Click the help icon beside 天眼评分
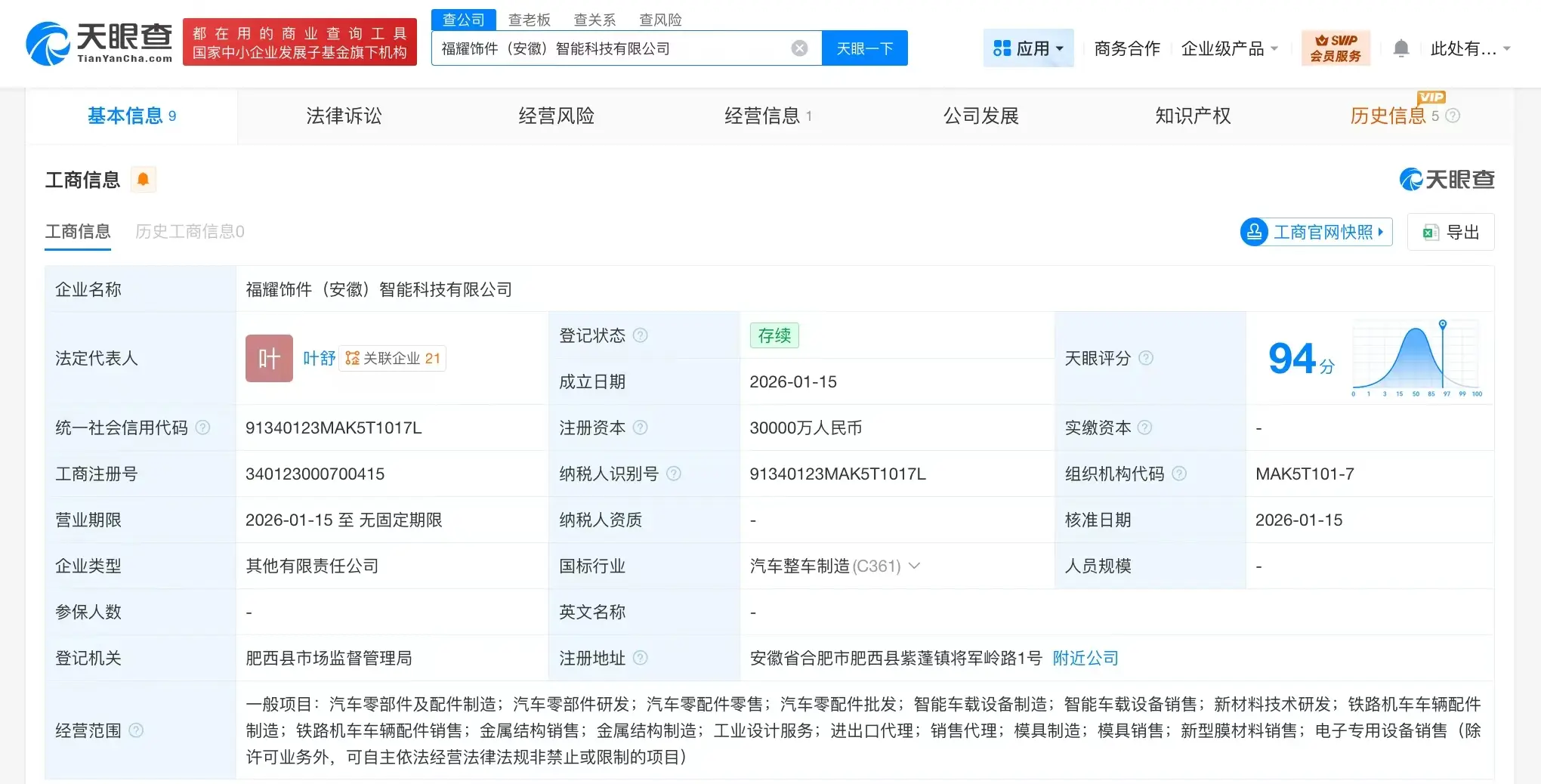The image size is (1541, 784). point(1146,359)
